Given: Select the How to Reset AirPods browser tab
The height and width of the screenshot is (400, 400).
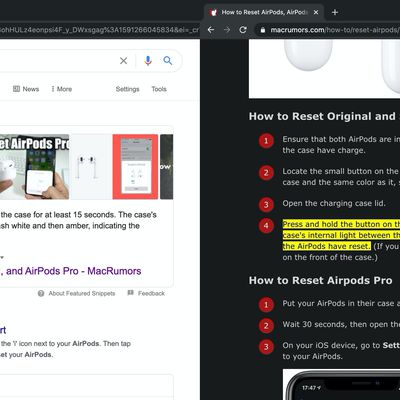Looking at the screenshot, I should tap(263, 12).
